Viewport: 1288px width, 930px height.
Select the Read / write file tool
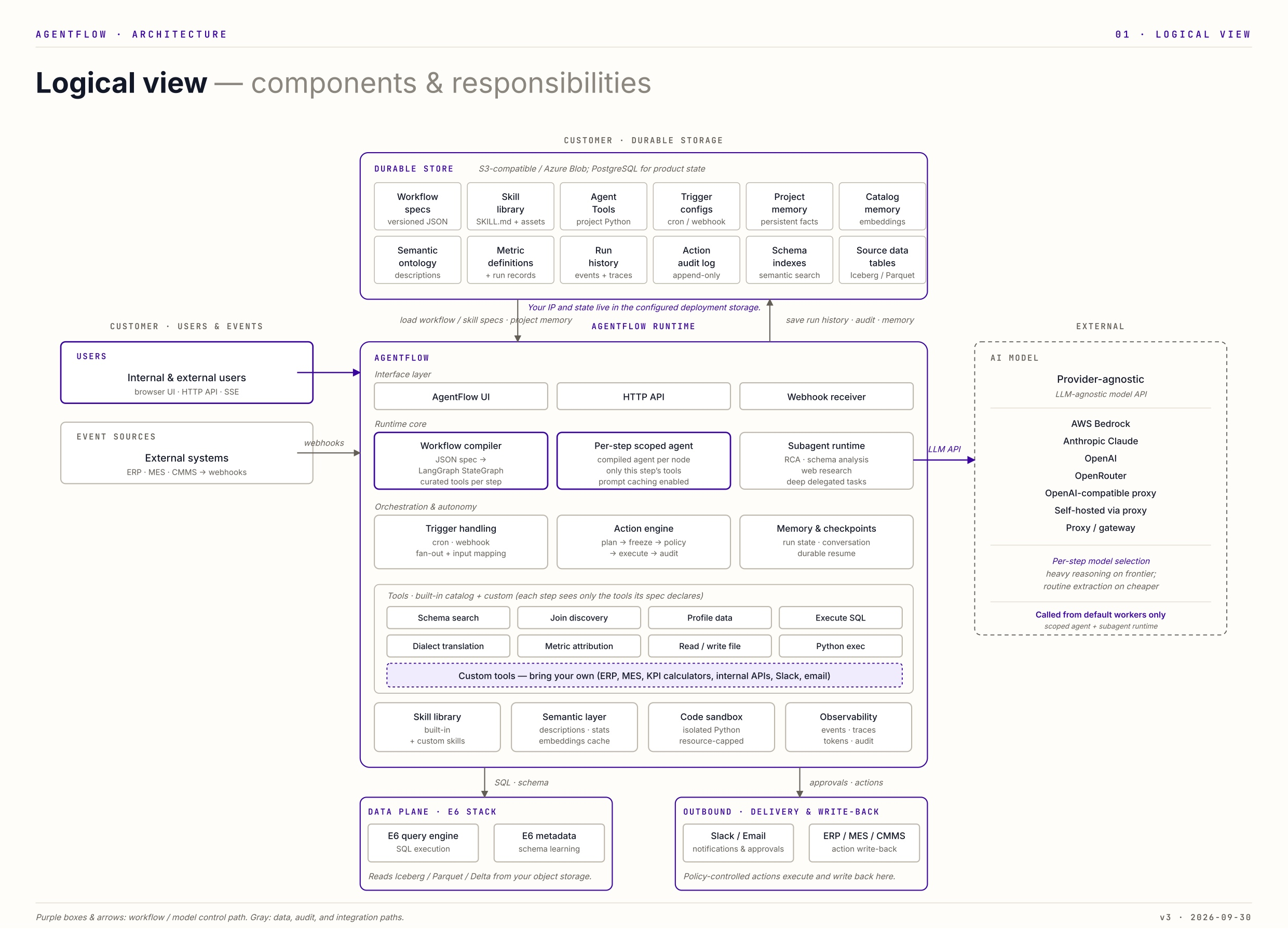tap(709, 646)
